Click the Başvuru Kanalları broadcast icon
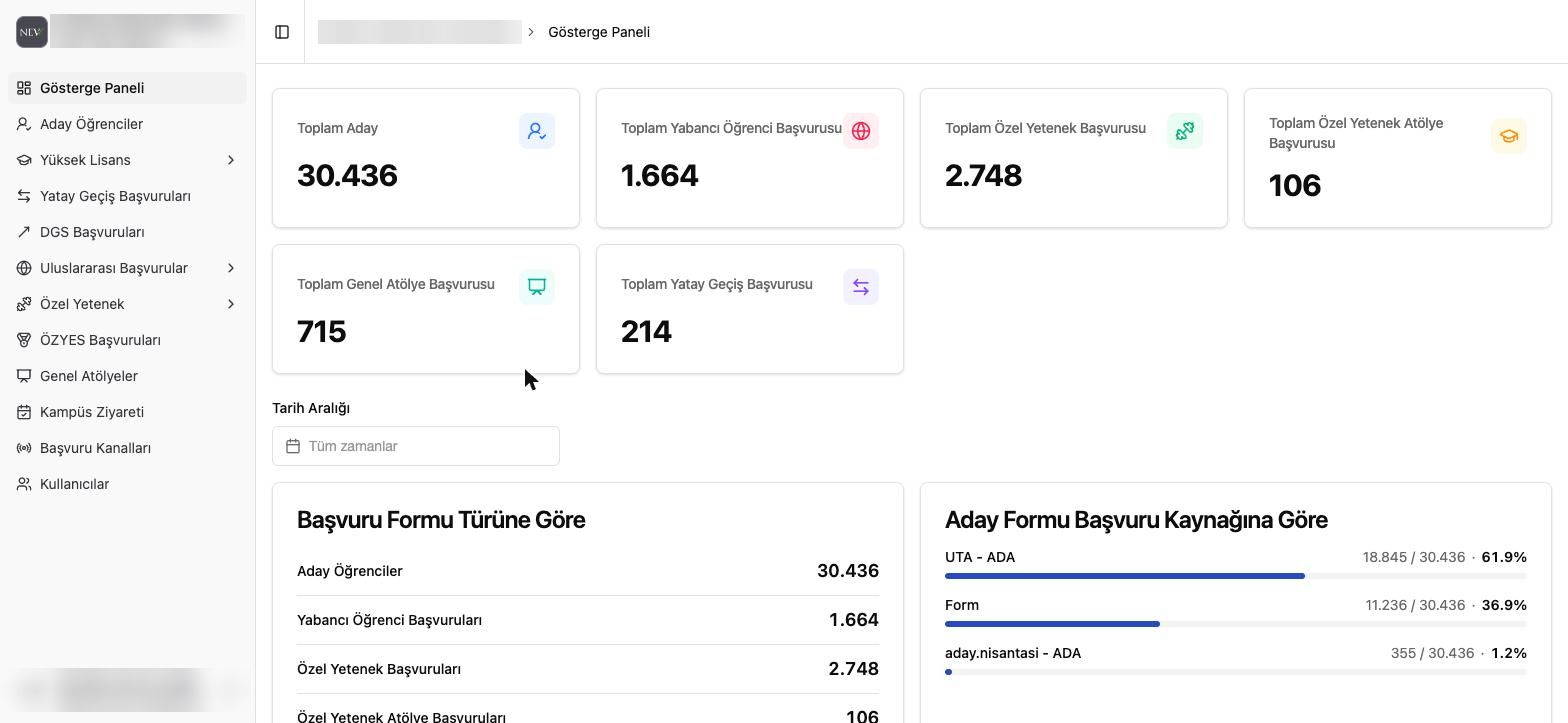Screen dimensions: 1568x723 [x=24, y=448]
